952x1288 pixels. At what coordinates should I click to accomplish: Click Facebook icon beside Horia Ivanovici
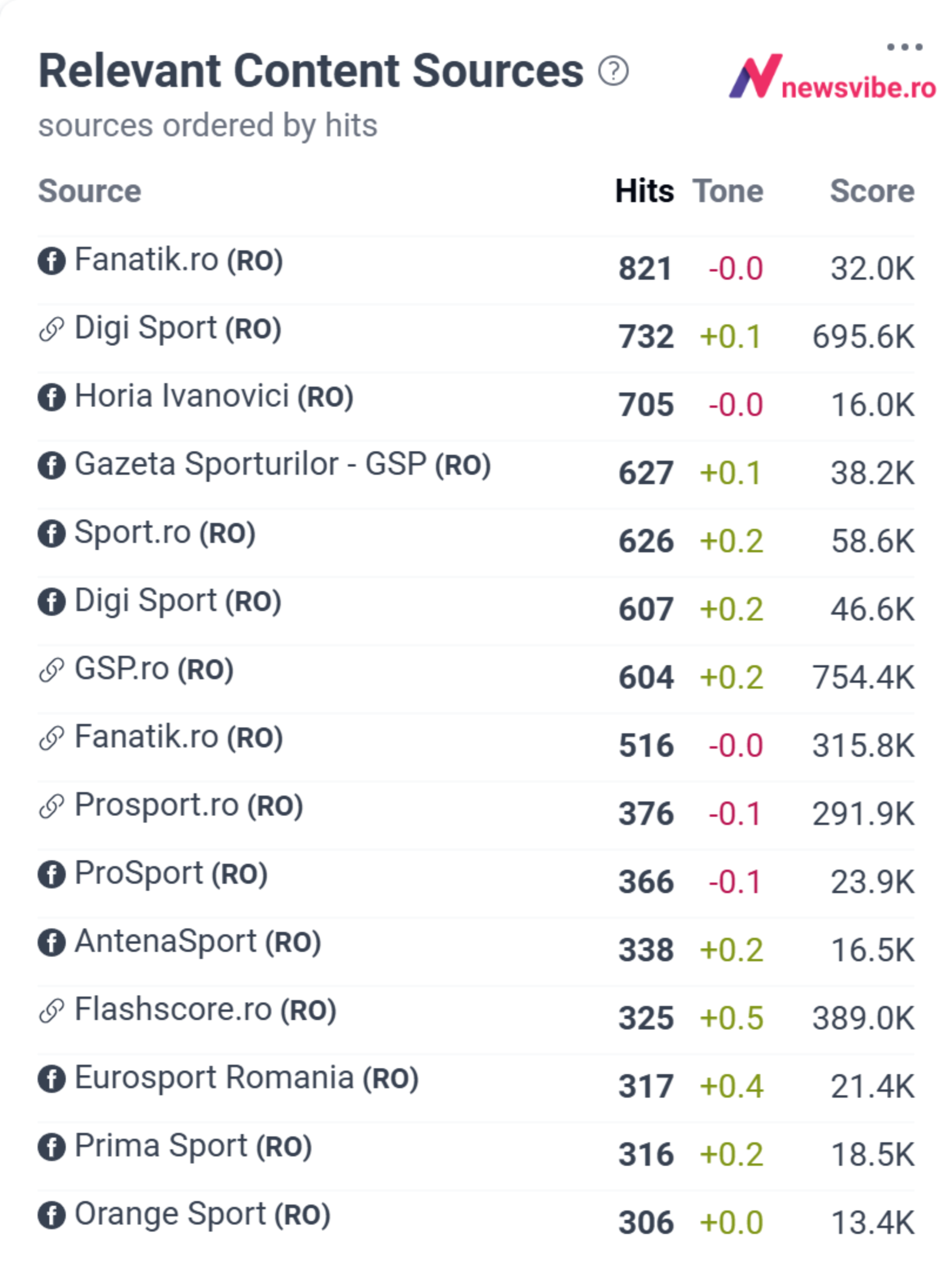tap(52, 397)
